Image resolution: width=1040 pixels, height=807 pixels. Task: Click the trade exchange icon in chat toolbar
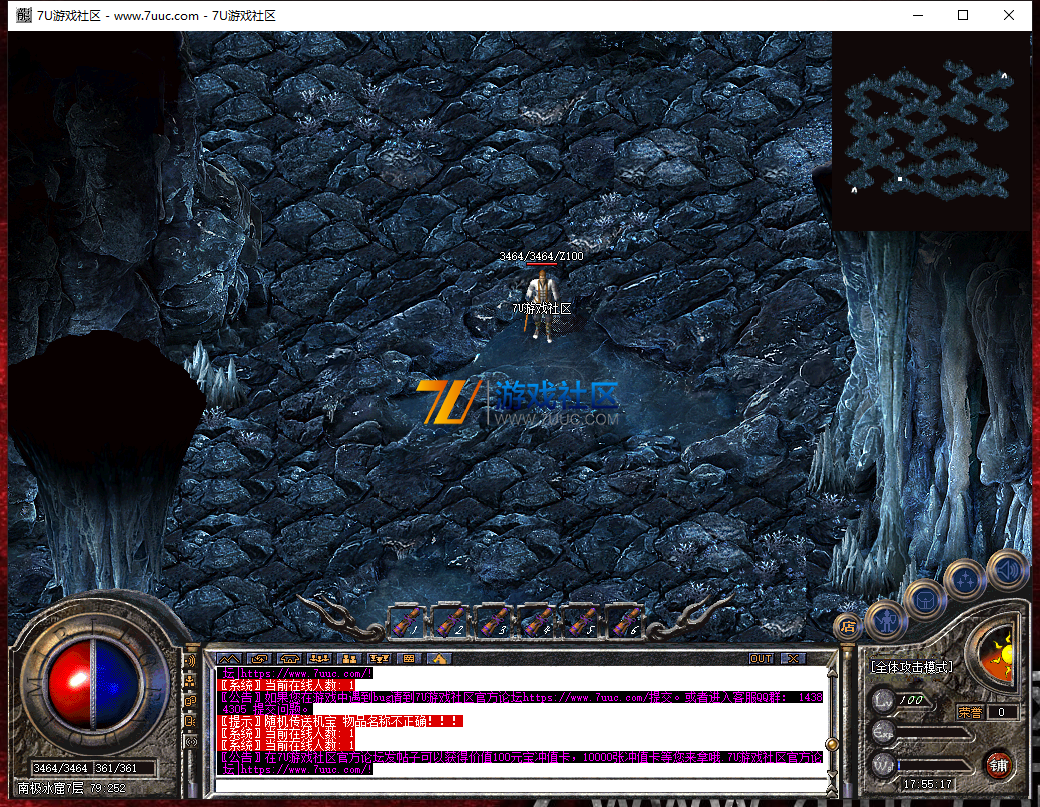coord(259,658)
